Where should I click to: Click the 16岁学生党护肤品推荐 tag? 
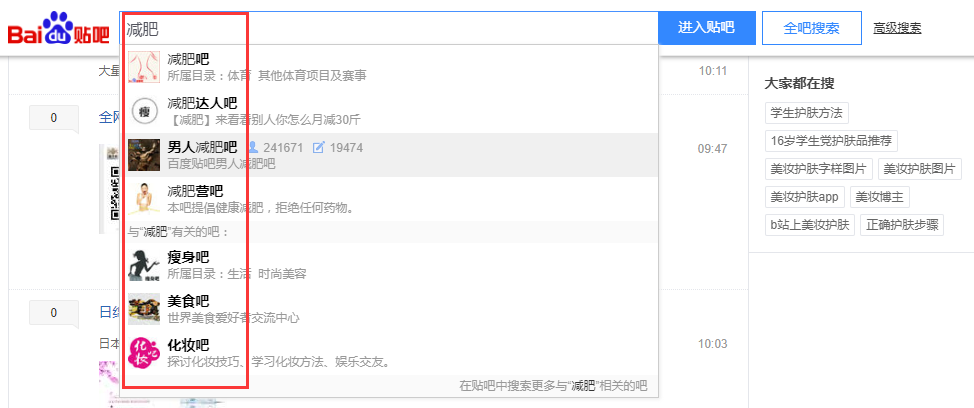click(x=831, y=141)
